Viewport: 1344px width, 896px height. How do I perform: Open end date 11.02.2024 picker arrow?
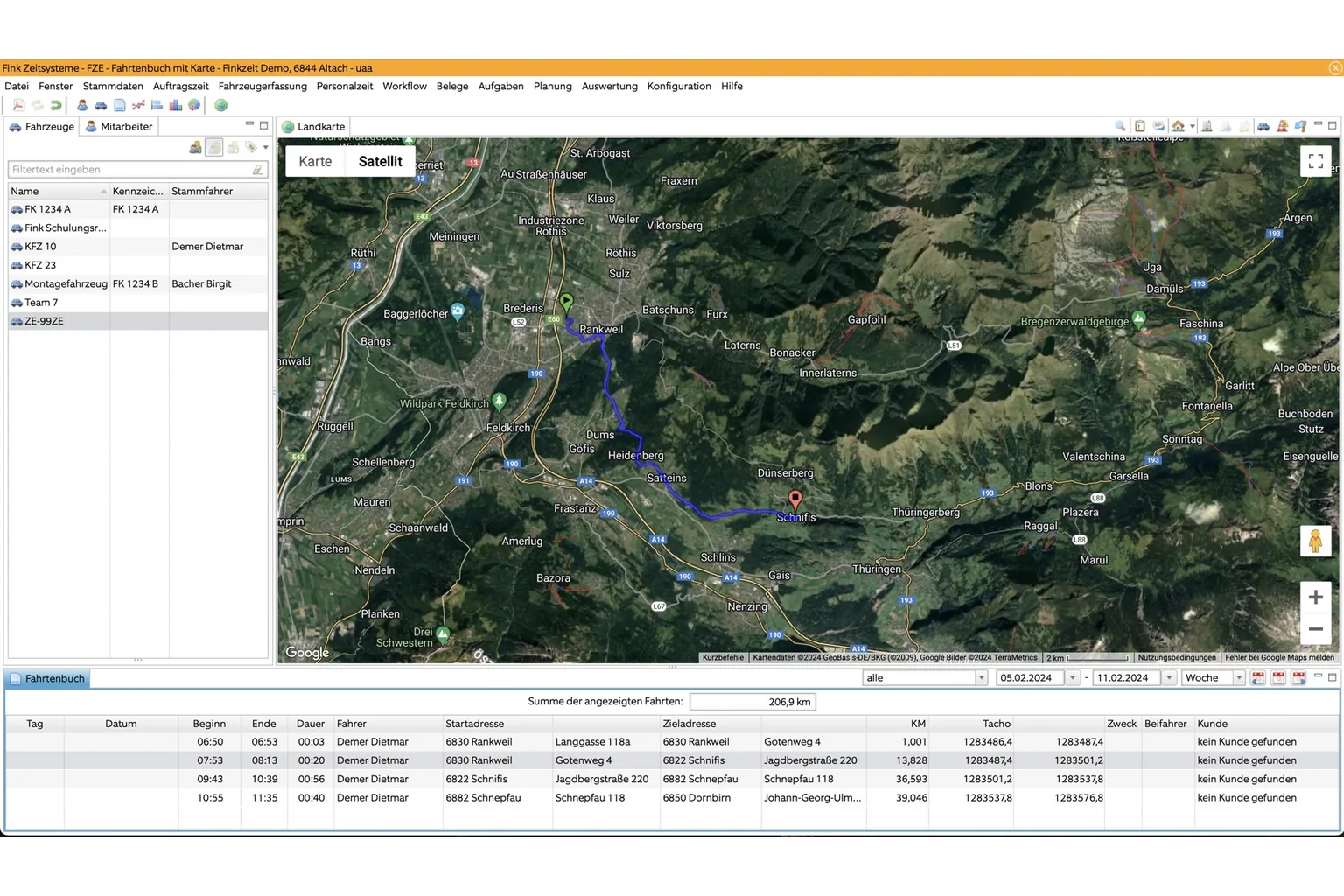[1168, 677]
